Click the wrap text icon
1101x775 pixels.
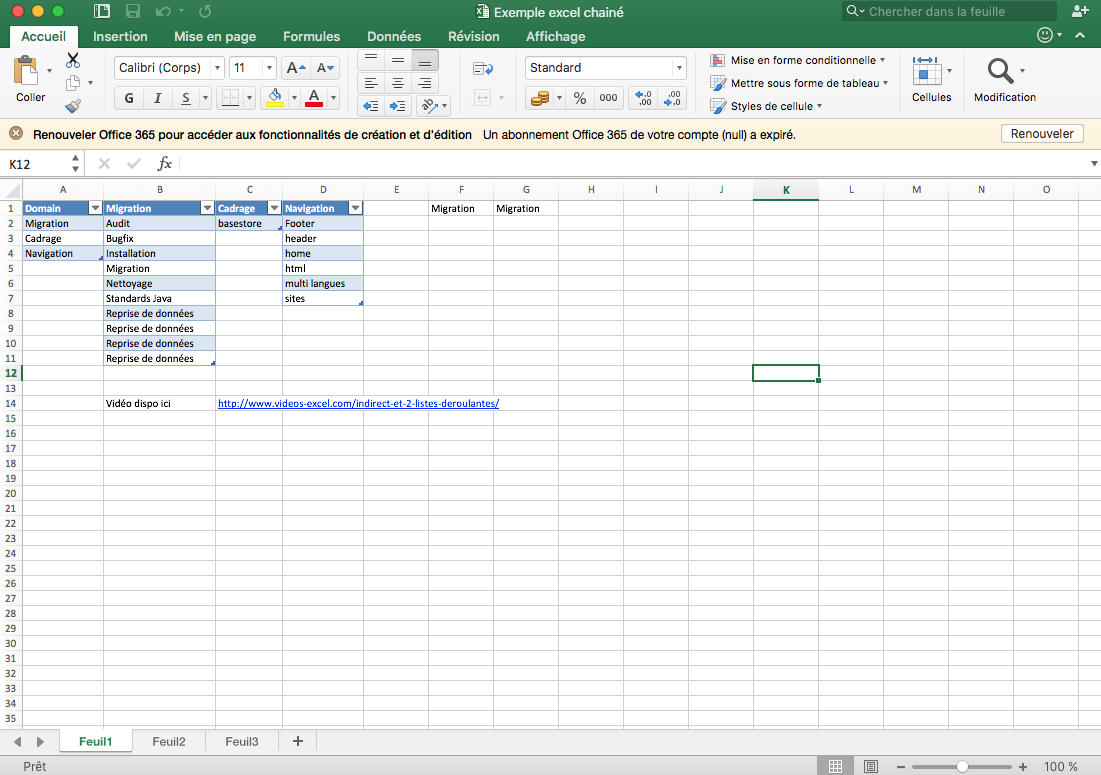click(x=483, y=69)
